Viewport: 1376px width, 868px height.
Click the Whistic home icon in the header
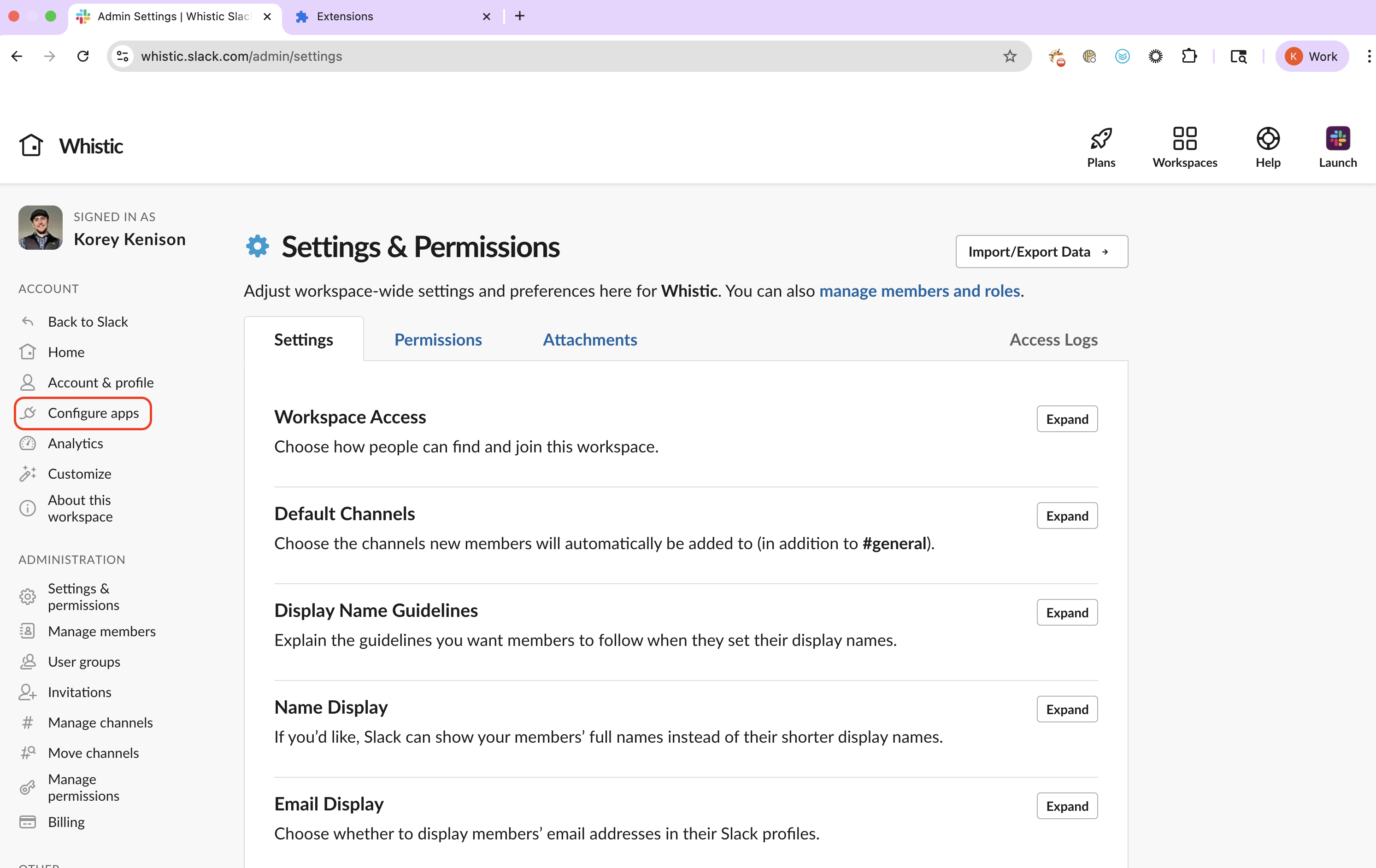pos(31,146)
